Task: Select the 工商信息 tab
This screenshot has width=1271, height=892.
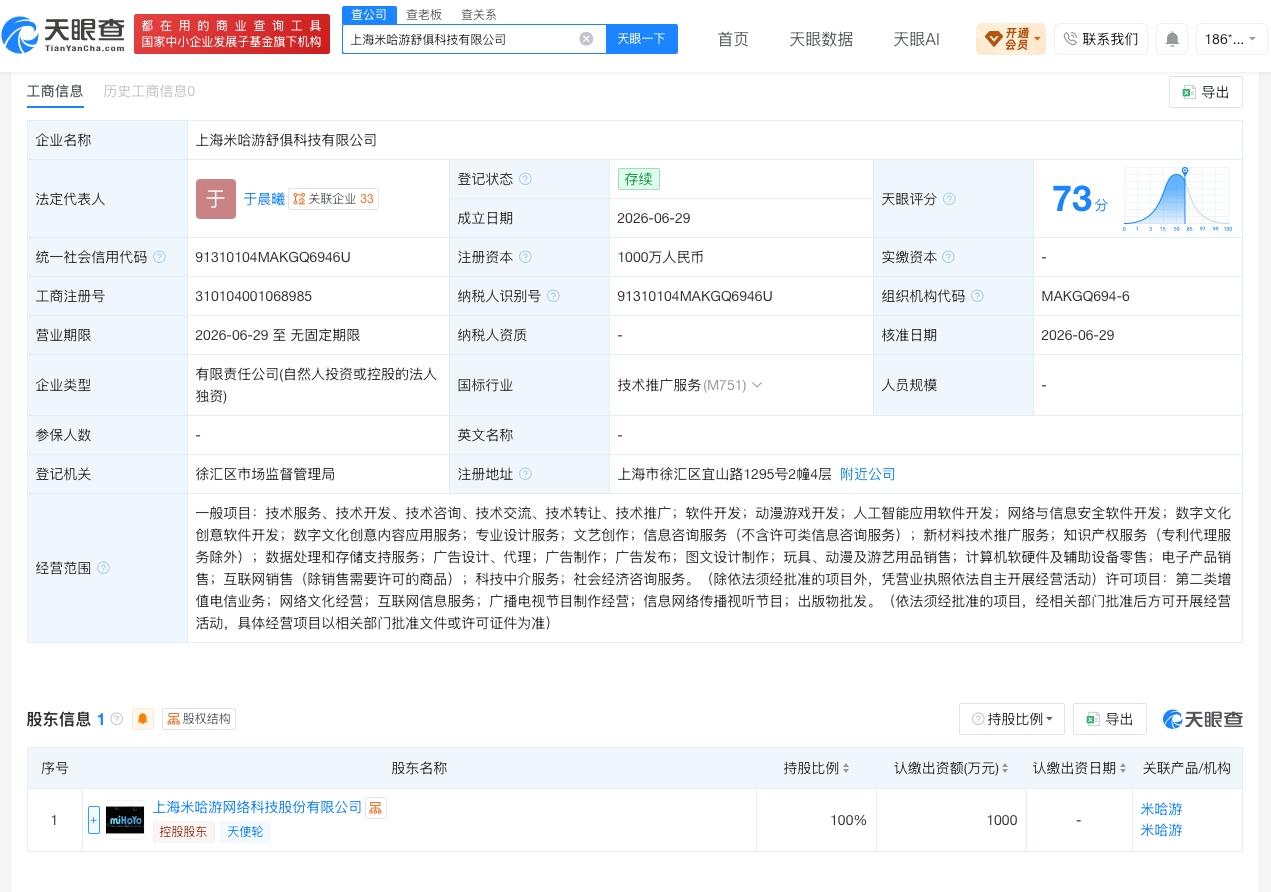Action: [x=55, y=91]
